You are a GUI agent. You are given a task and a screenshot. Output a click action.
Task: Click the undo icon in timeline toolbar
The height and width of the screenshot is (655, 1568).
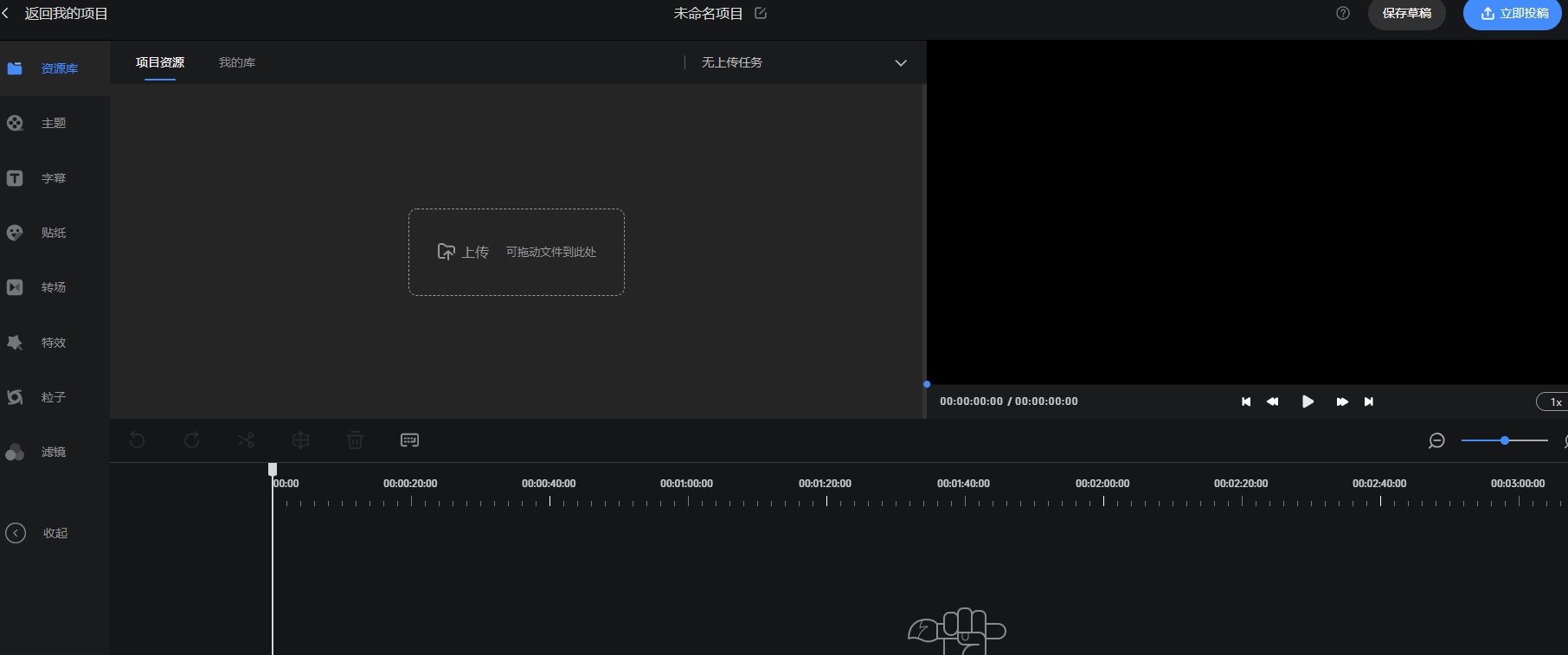[137, 440]
